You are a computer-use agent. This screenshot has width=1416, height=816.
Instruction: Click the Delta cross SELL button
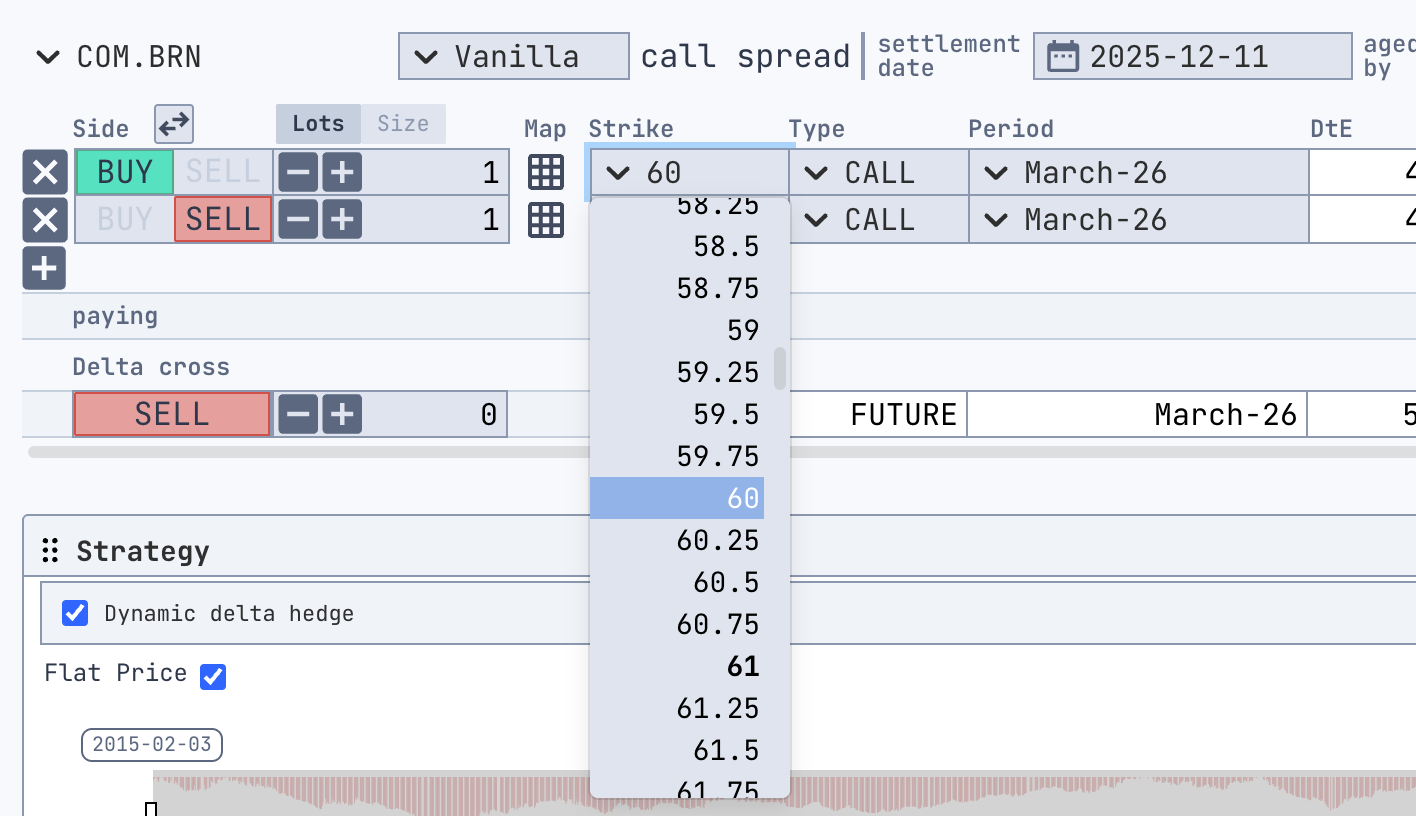point(172,414)
